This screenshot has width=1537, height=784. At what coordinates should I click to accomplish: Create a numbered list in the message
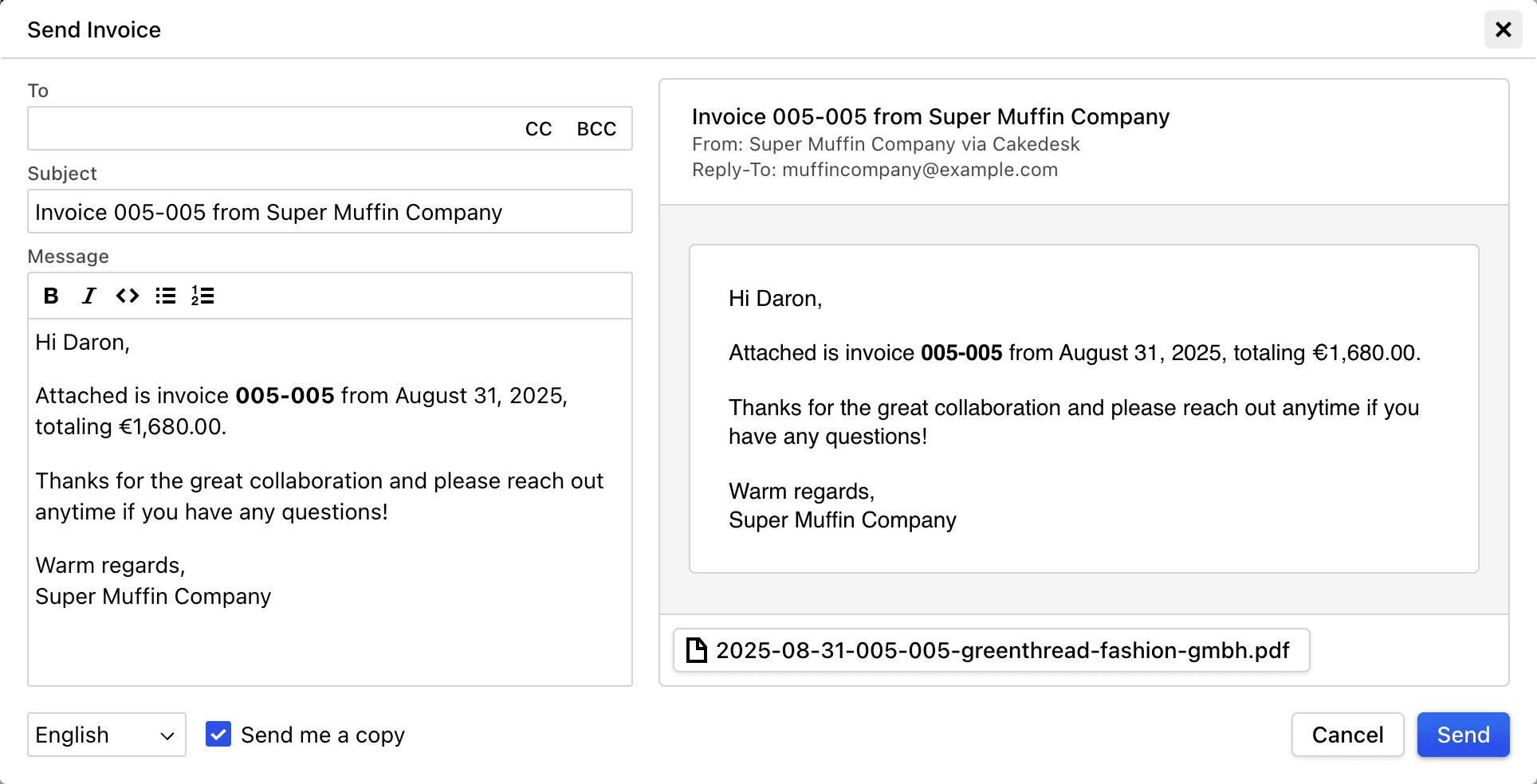202,296
